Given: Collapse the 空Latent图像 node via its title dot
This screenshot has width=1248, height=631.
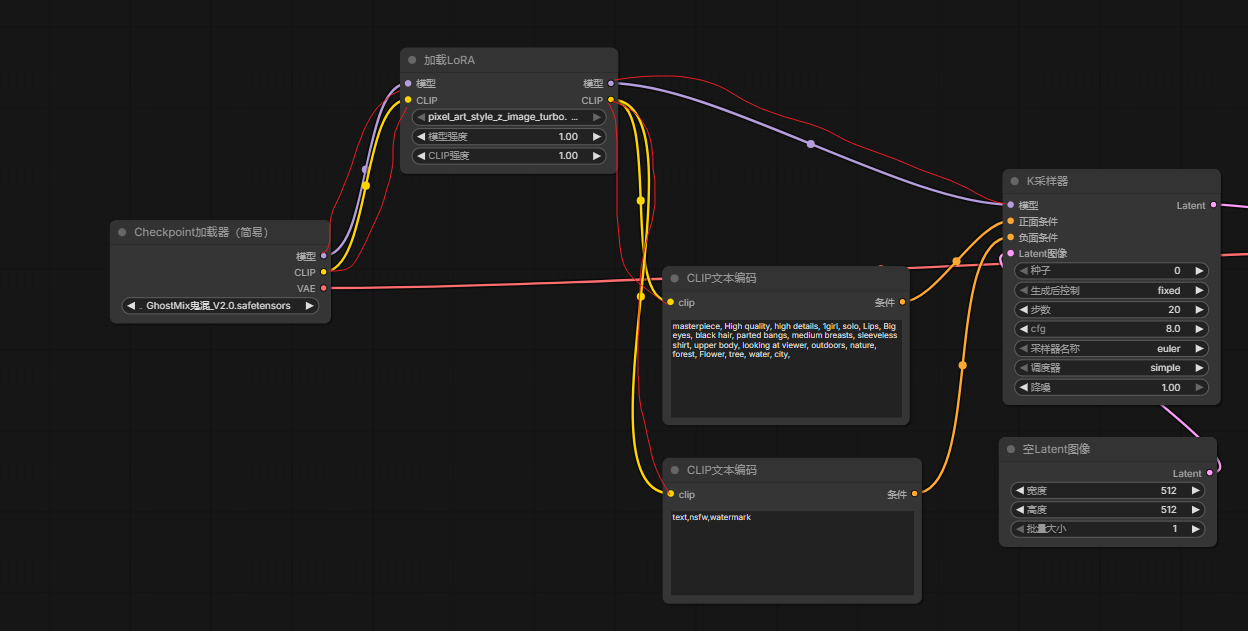Looking at the screenshot, I should (1011, 449).
